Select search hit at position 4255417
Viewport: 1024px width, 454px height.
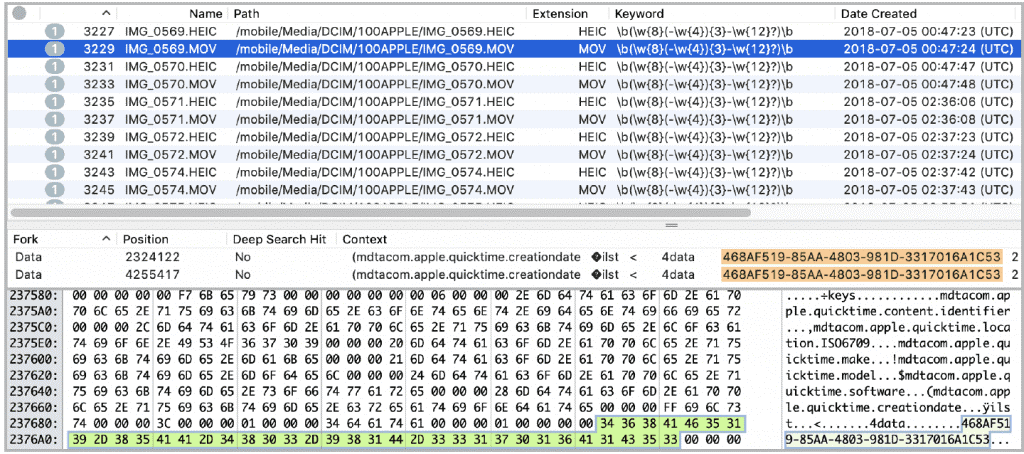[x=151, y=274]
